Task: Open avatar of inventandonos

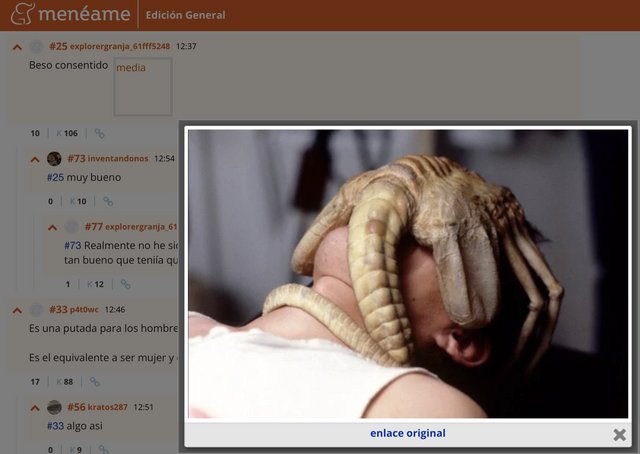Action: point(54,158)
